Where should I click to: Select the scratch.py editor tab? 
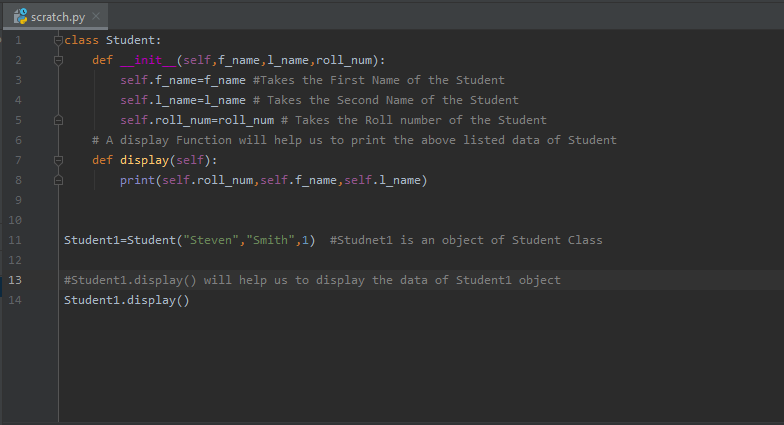(x=55, y=16)
